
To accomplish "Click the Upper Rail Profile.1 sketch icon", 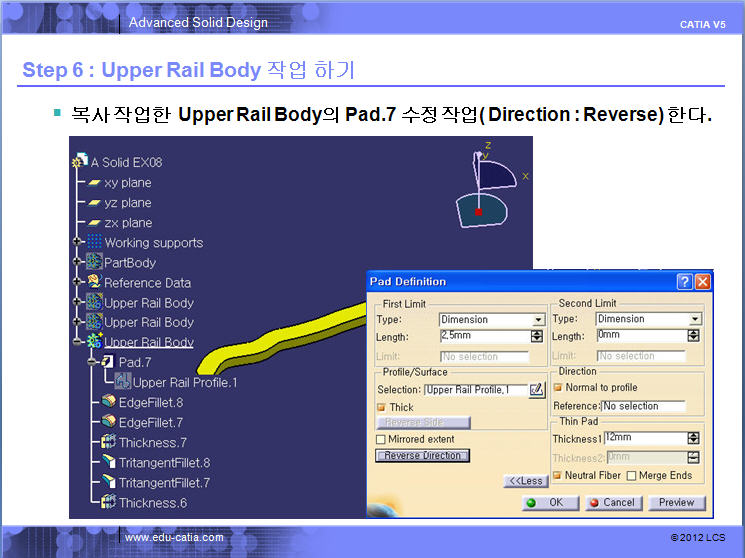I will coord(123,381).
